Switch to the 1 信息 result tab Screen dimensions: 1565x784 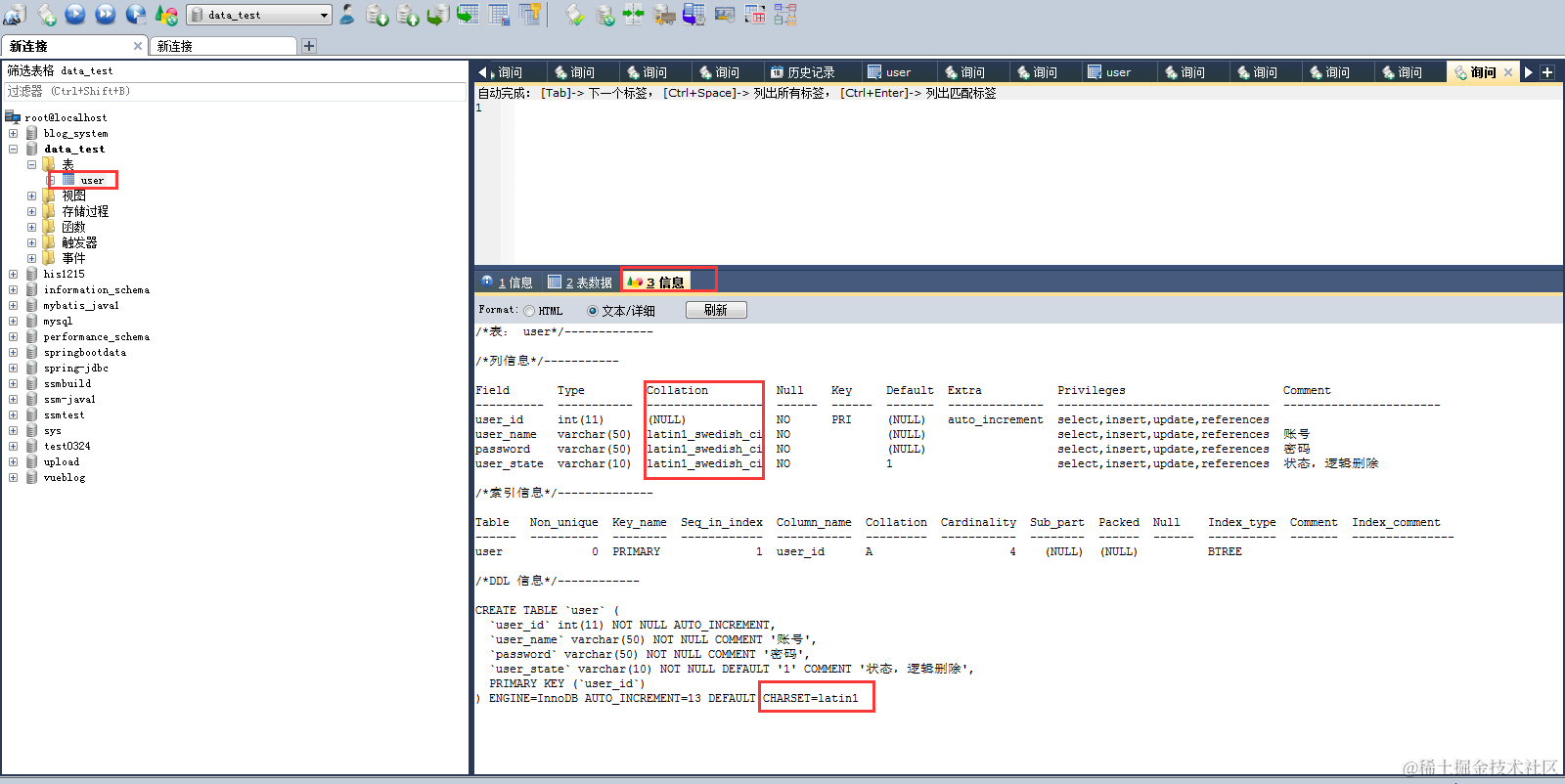point(508,283)
